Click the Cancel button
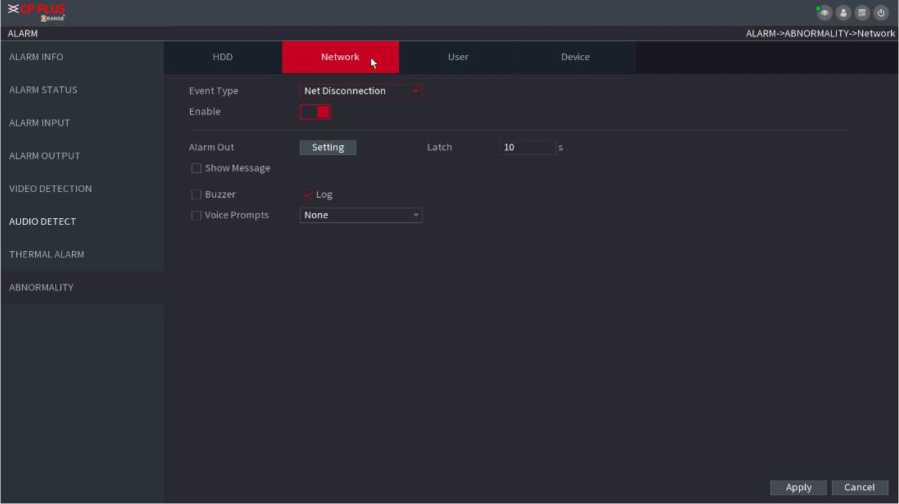The width and height of the screenshot is (899, 504). (859, 487)
